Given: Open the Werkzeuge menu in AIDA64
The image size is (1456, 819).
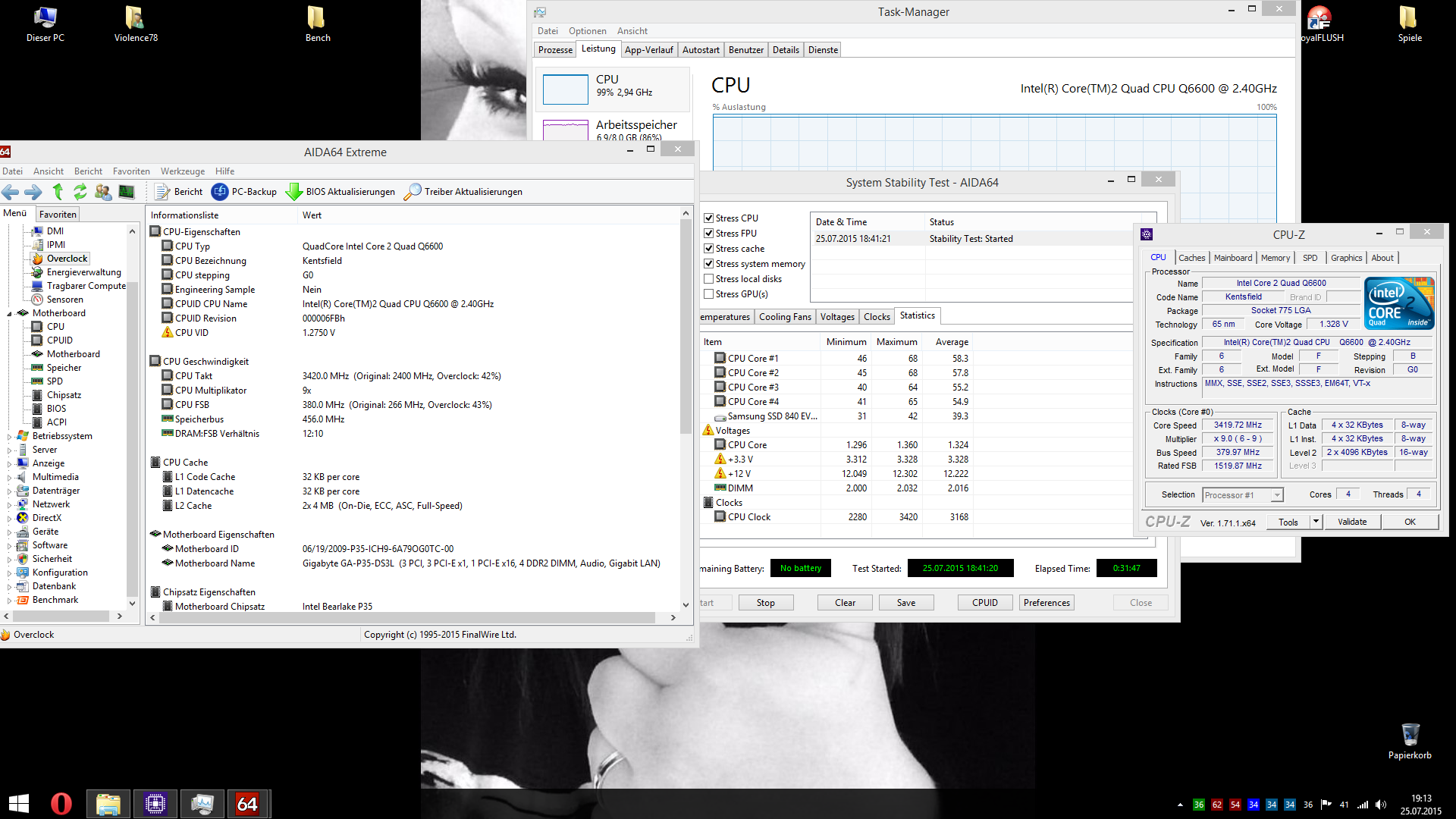Looking at the screenshot, I should click(183, 171).
